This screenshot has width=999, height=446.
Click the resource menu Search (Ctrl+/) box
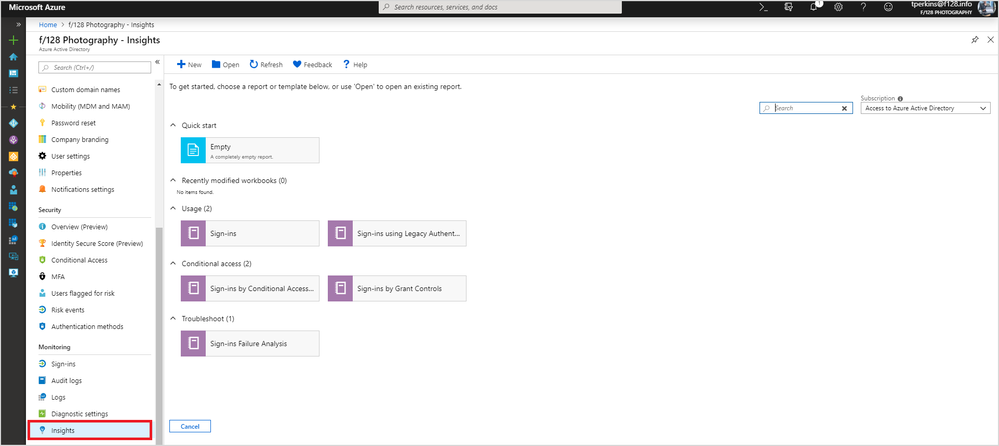[x=94, y=67]
